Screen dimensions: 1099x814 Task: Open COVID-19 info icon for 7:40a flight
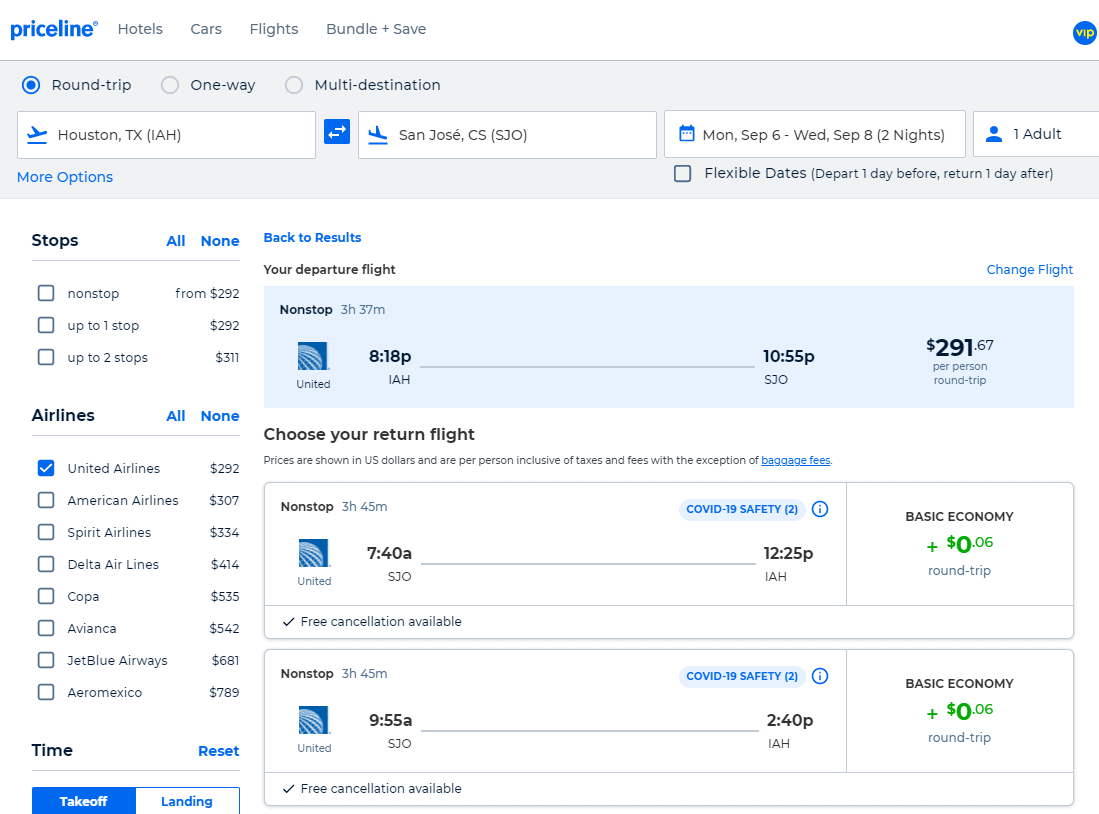pyautogui.click(x=820, y=509)
